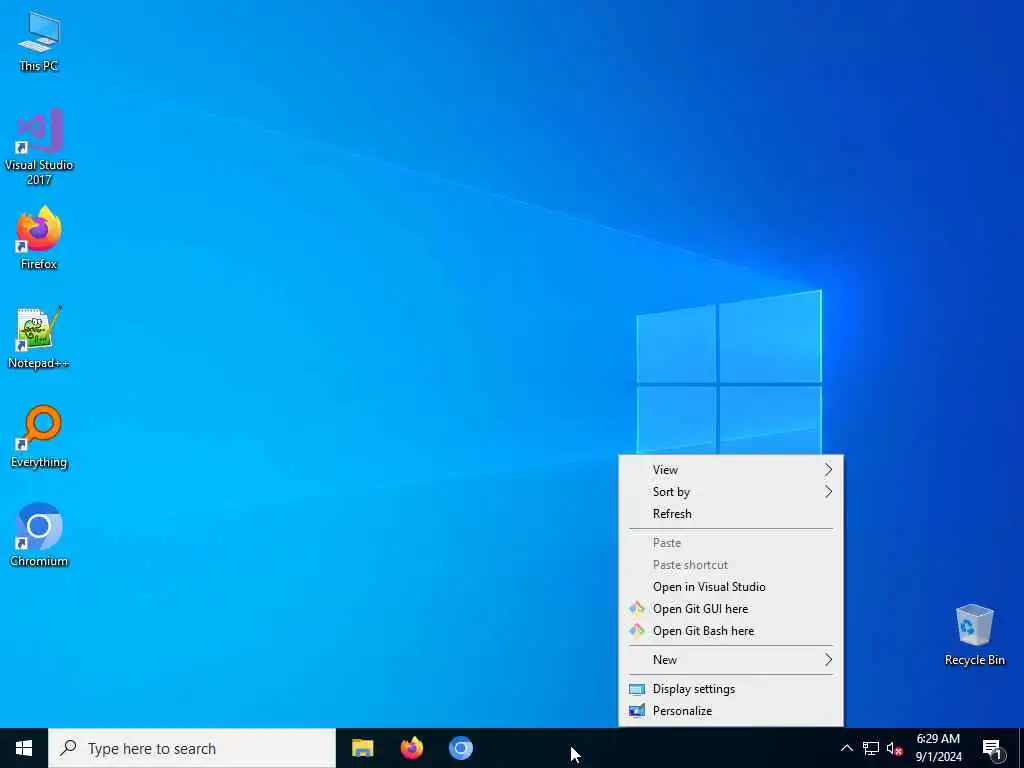Image resolution: width=1024 pixels, height=768 pixels.
Task: Open File Explorer from the taskbar
Action: point(362,748)
